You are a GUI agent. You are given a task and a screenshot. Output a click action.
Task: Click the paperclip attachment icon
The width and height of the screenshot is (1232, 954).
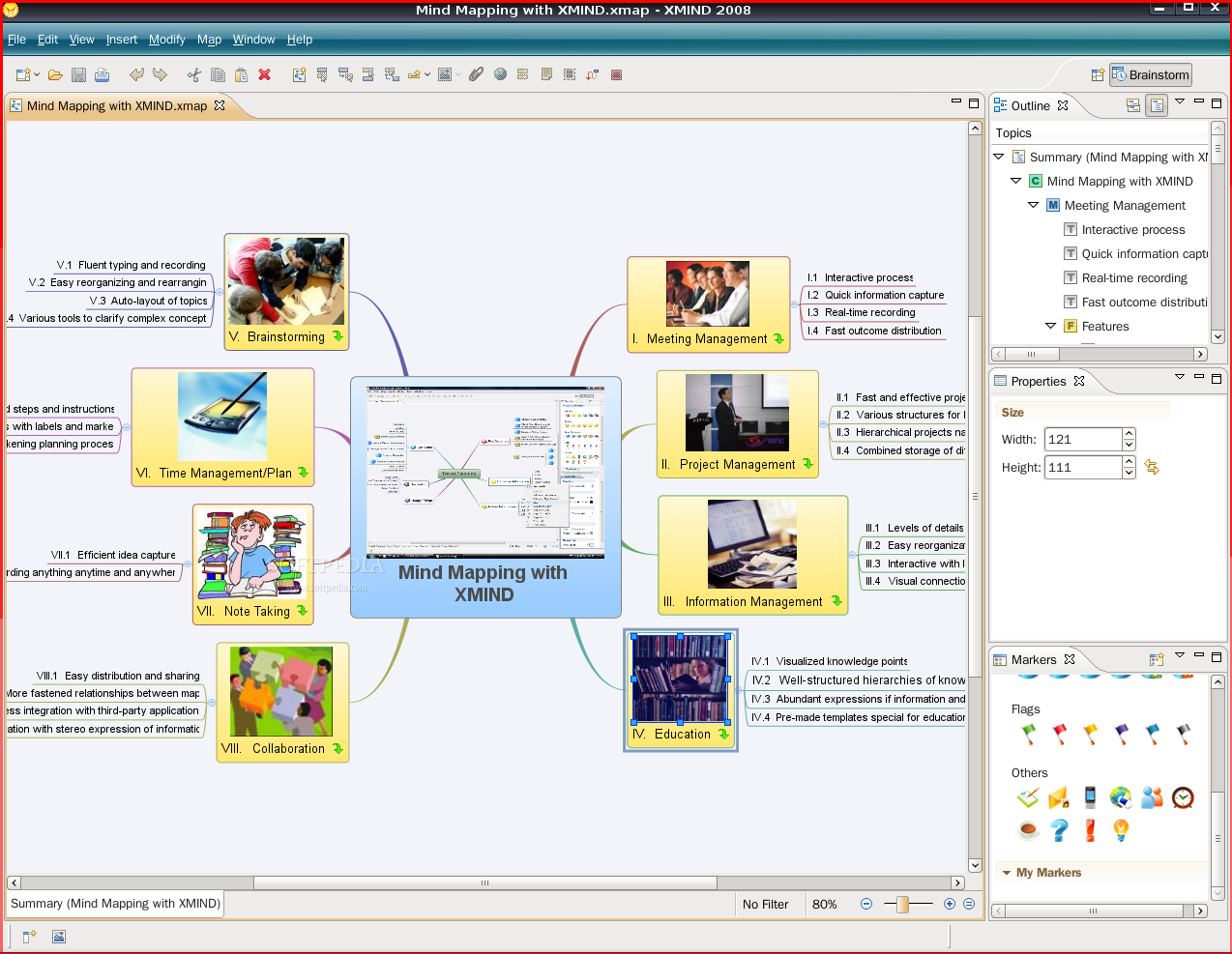point(476,74)
